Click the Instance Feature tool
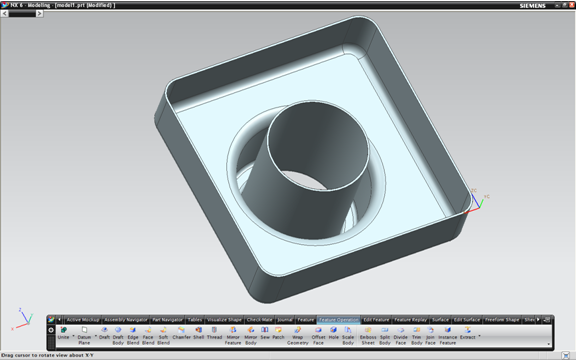This screenshot has height=360, width=577. coord(447,336)
